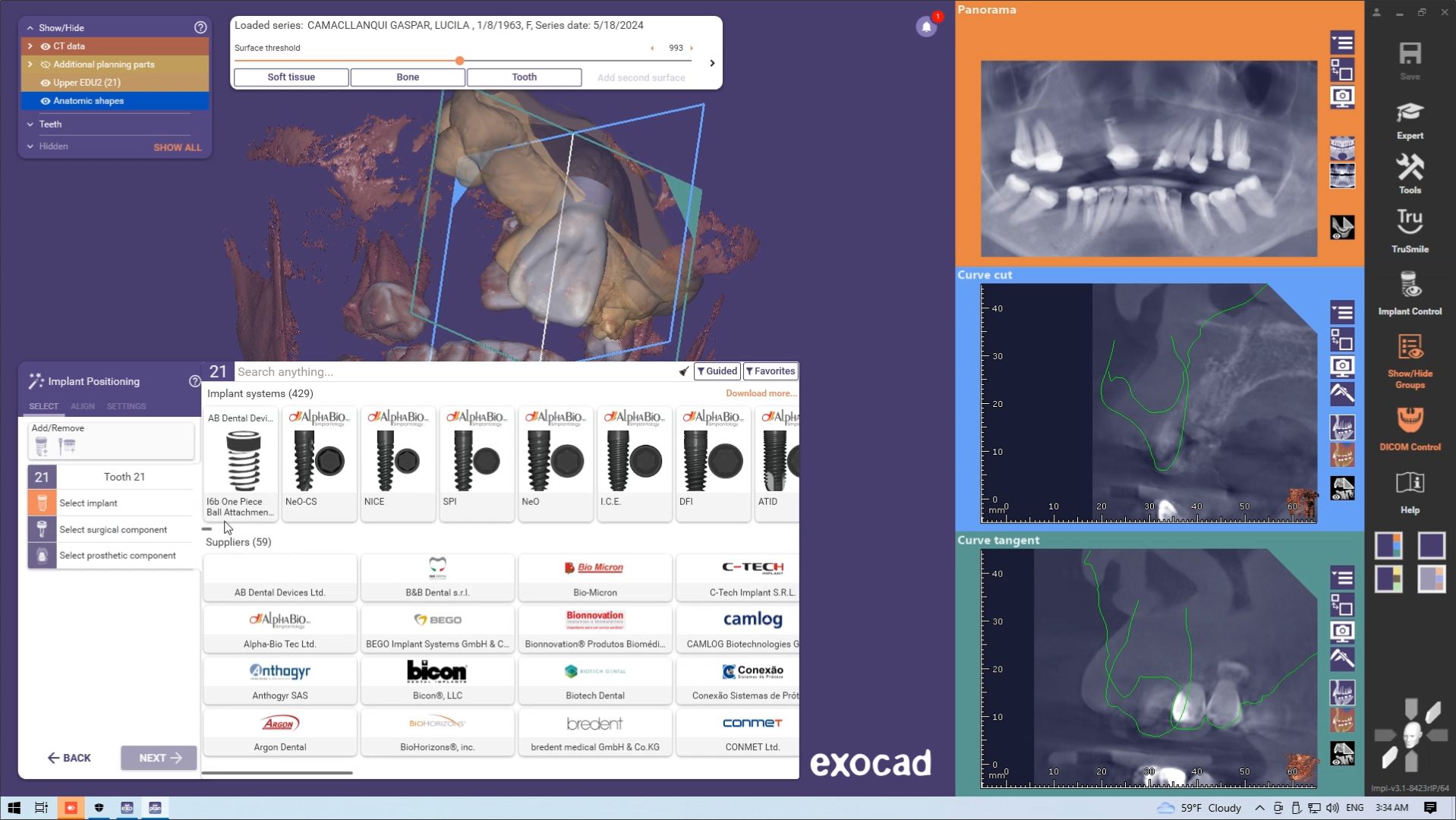Open DICOM Control panel
This screenshot has width=1456, height=820.
[x=1409, y=428]
